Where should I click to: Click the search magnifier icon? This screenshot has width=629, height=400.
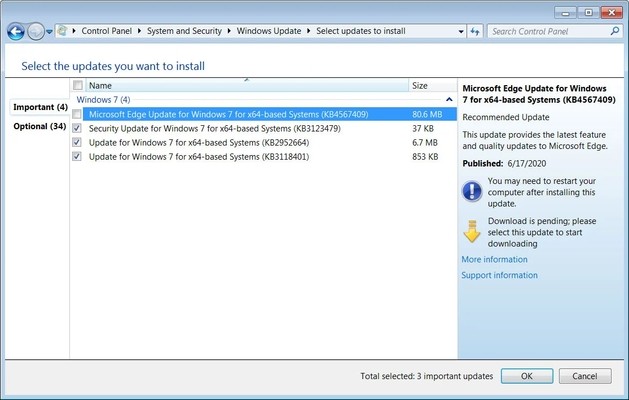[615, 31]
